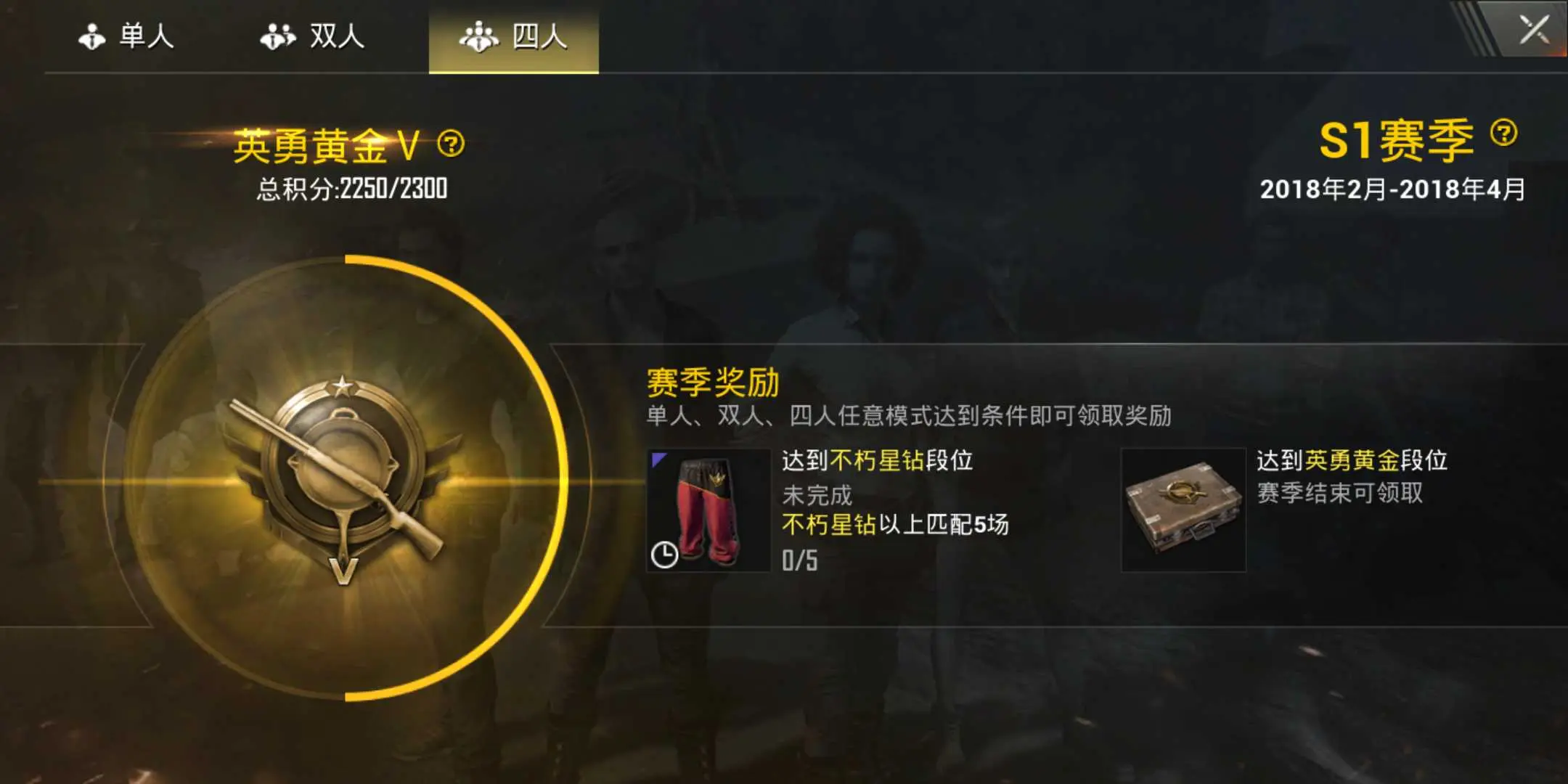This screenshot has width=1568, height=784.
Task: Tap the 达到英勇黄金段位 reward text
Action: (x=1352, y=460)
